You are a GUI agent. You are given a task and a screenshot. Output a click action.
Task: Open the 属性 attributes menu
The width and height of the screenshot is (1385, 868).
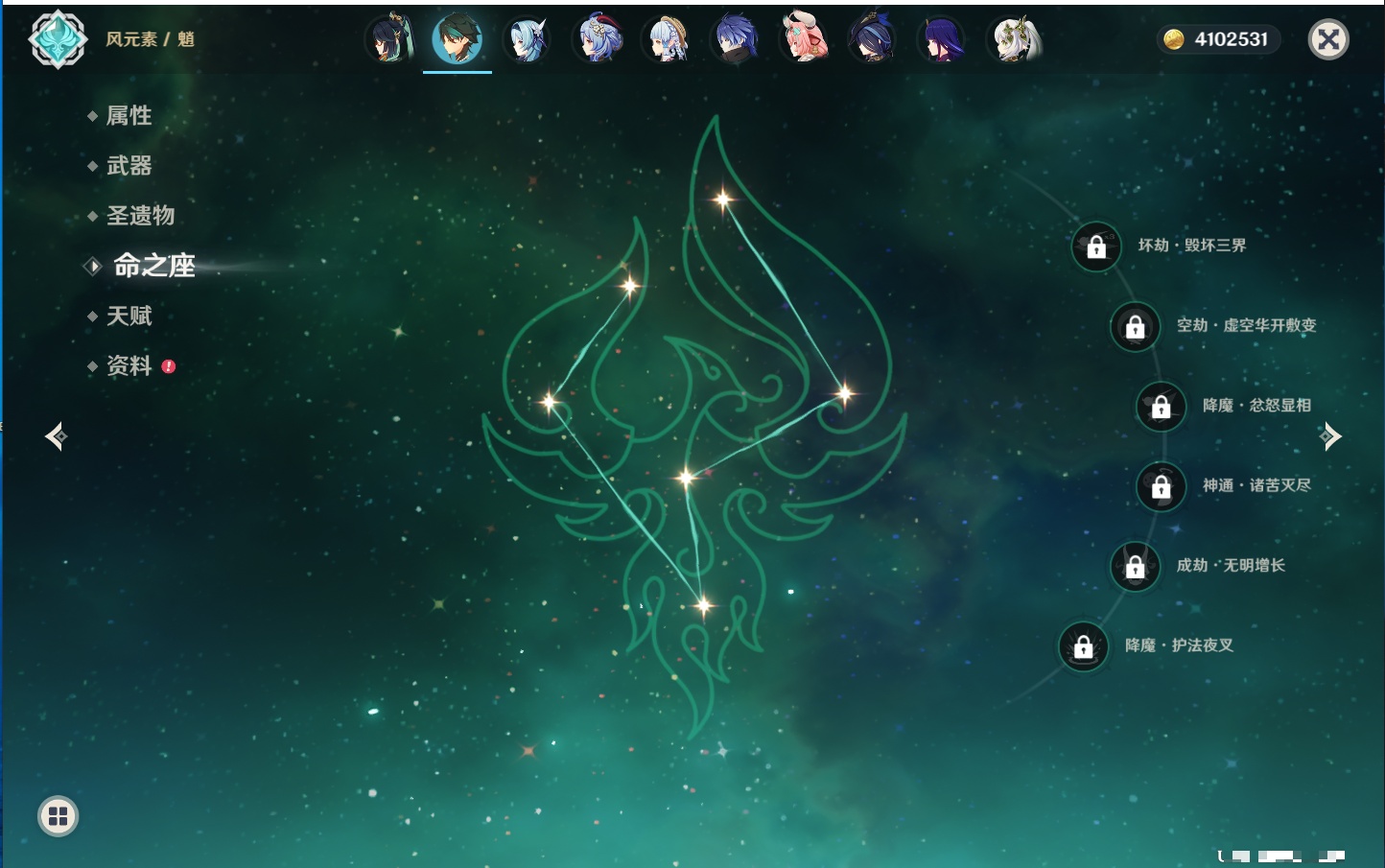click(x=129, y=116)
